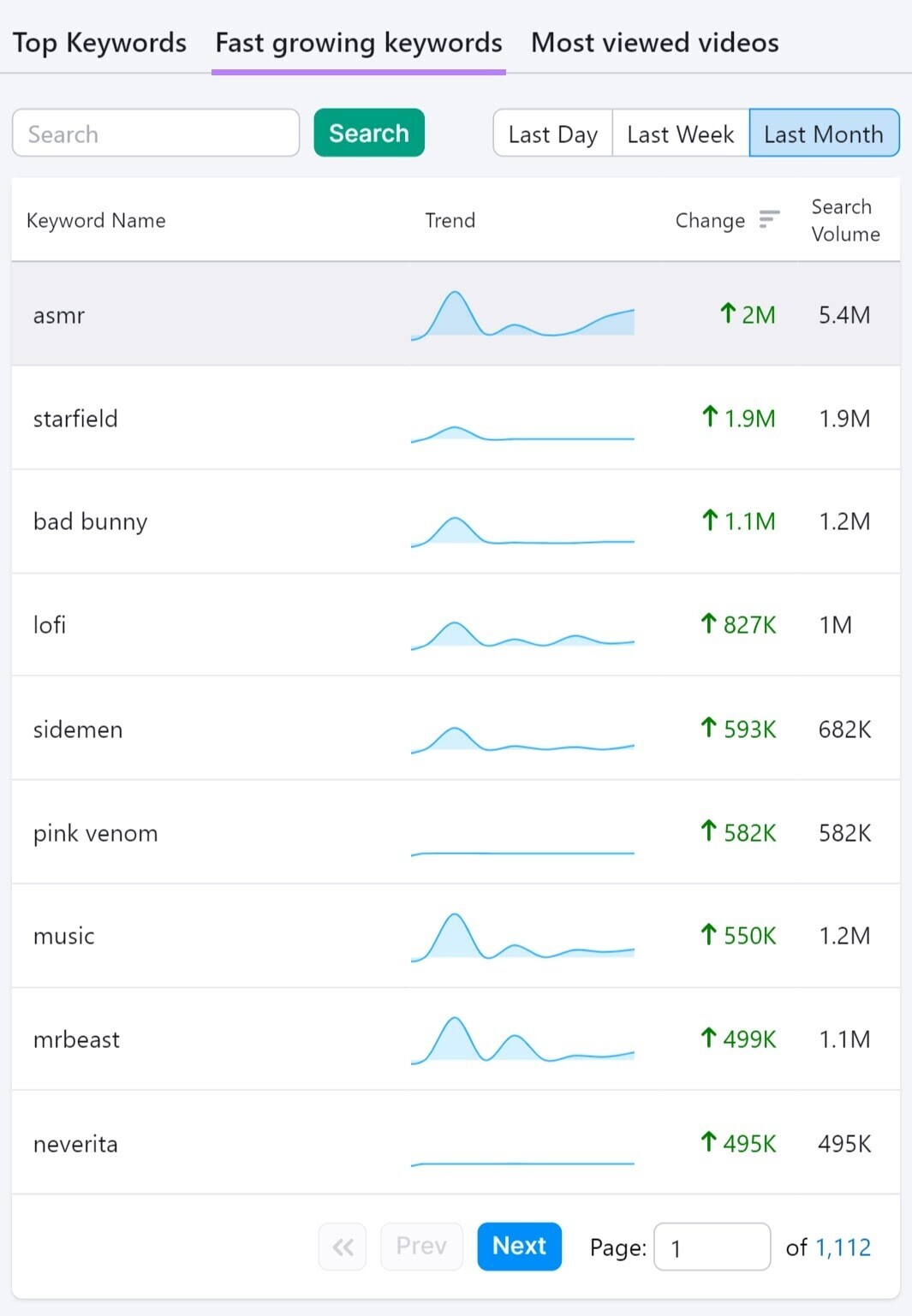Click the first-page double-chevron pagination icon
This screenshot has width=912, height=1316.
(342, 1247)
